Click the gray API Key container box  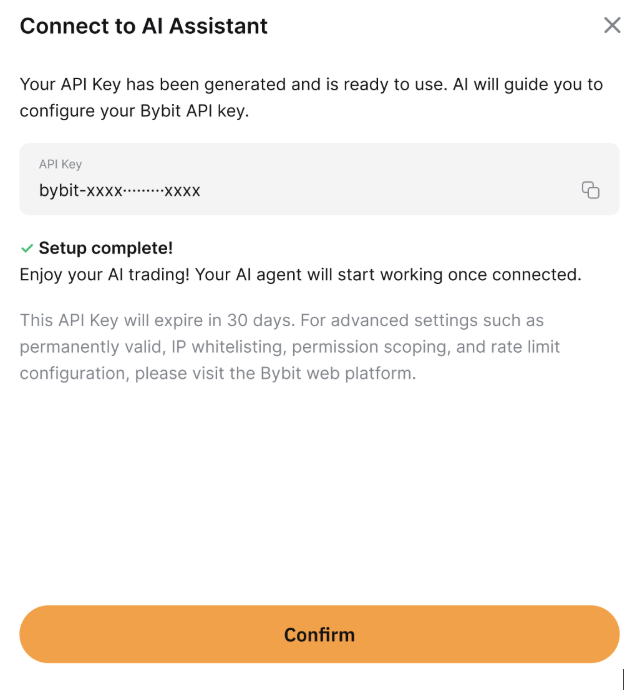click(x=319, y=179)
